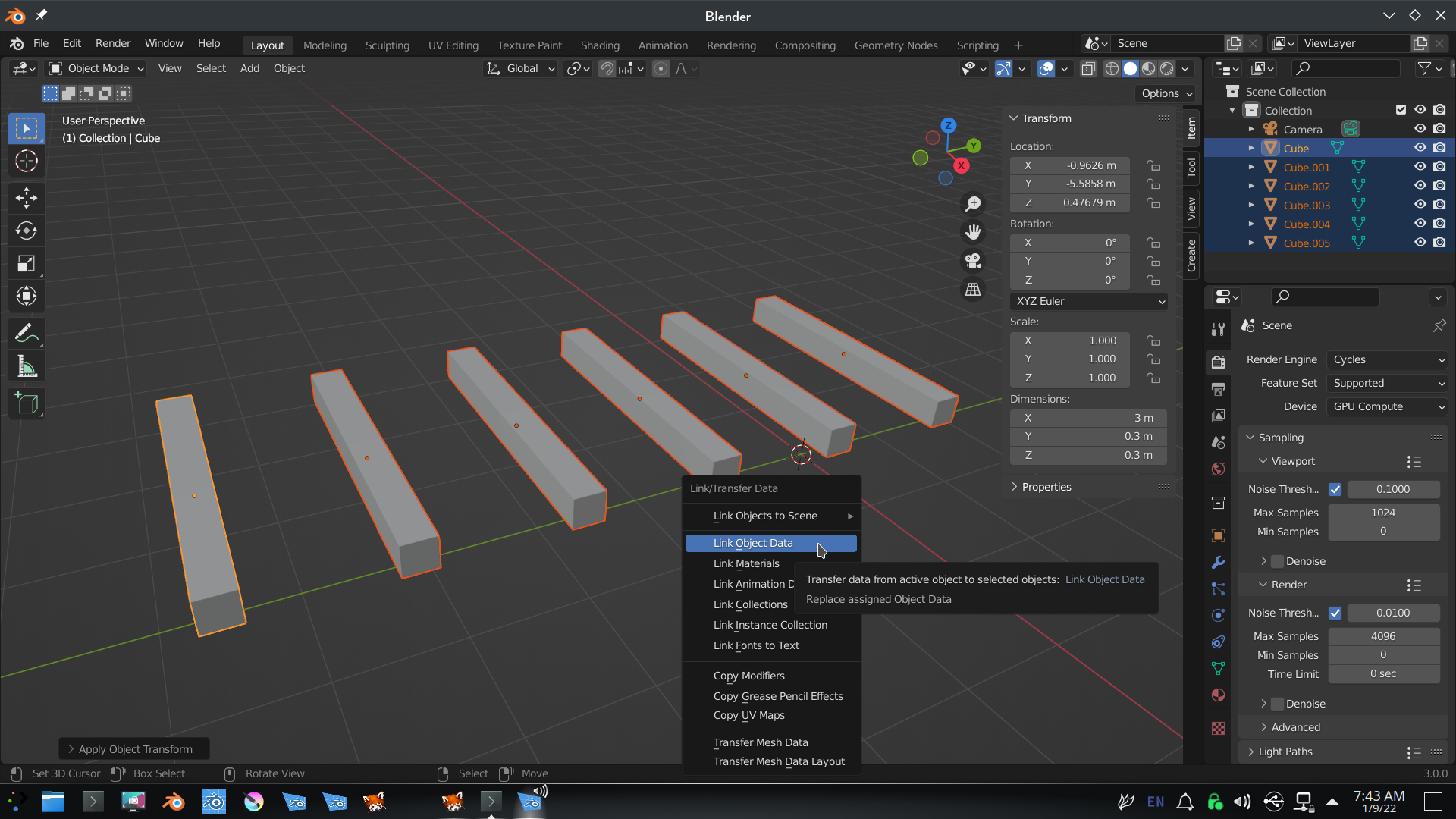
Task: Activate the Annotate pencil tool
Action: pyautogui.click(x=27, y=333)
